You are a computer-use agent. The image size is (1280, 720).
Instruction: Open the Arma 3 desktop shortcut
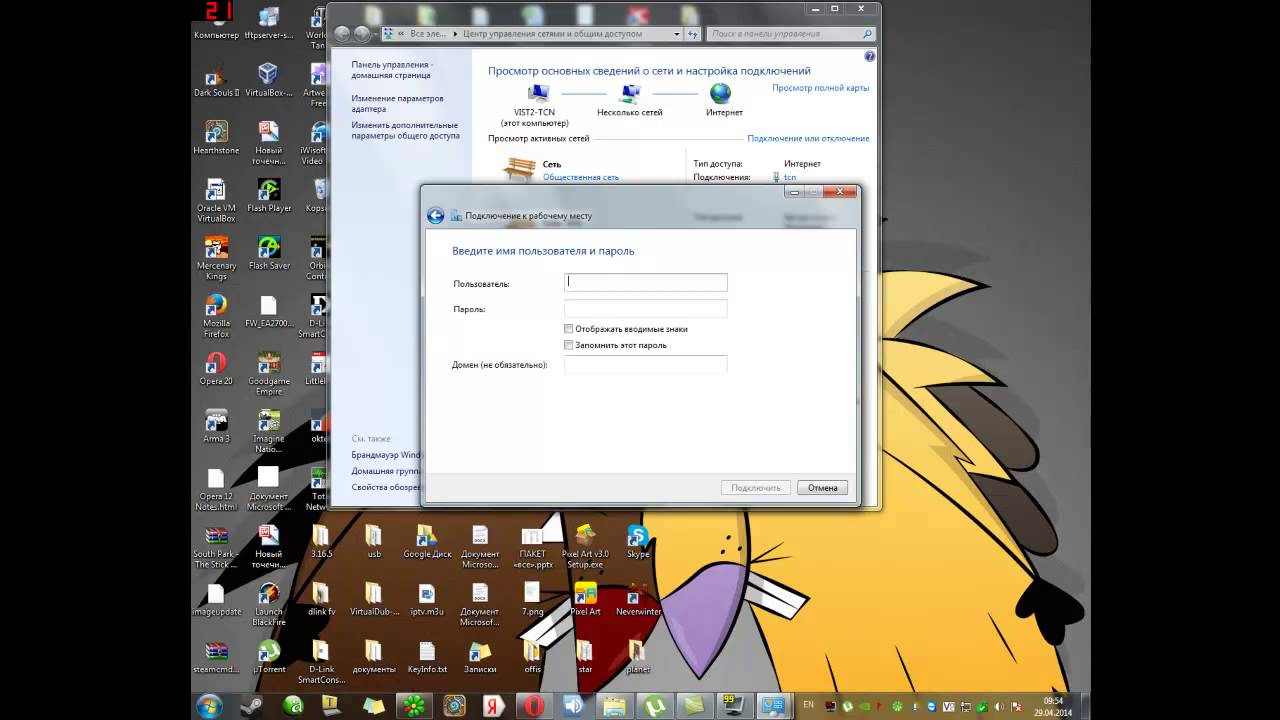click(216, 426)
